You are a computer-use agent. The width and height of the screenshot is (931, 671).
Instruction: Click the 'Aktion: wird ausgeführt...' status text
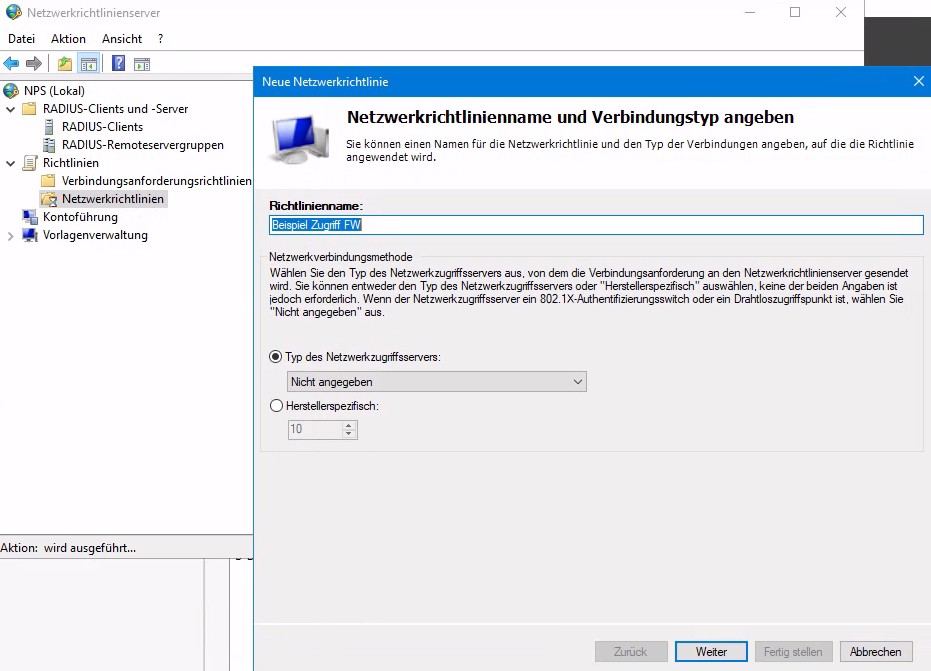(68, 547)
